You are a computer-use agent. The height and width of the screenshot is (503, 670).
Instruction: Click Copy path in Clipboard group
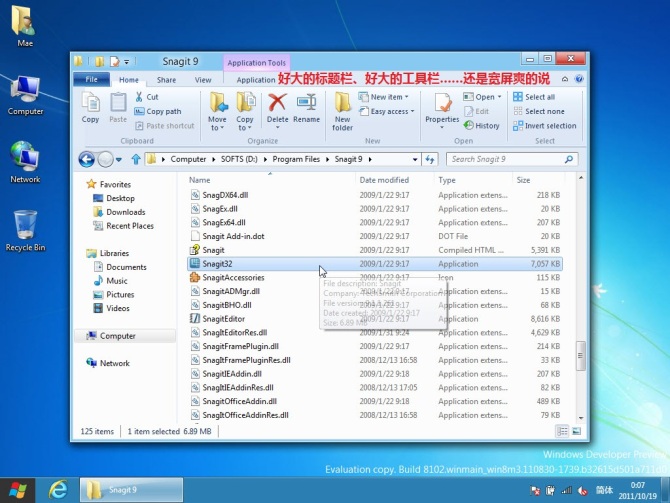pos(158,112)
